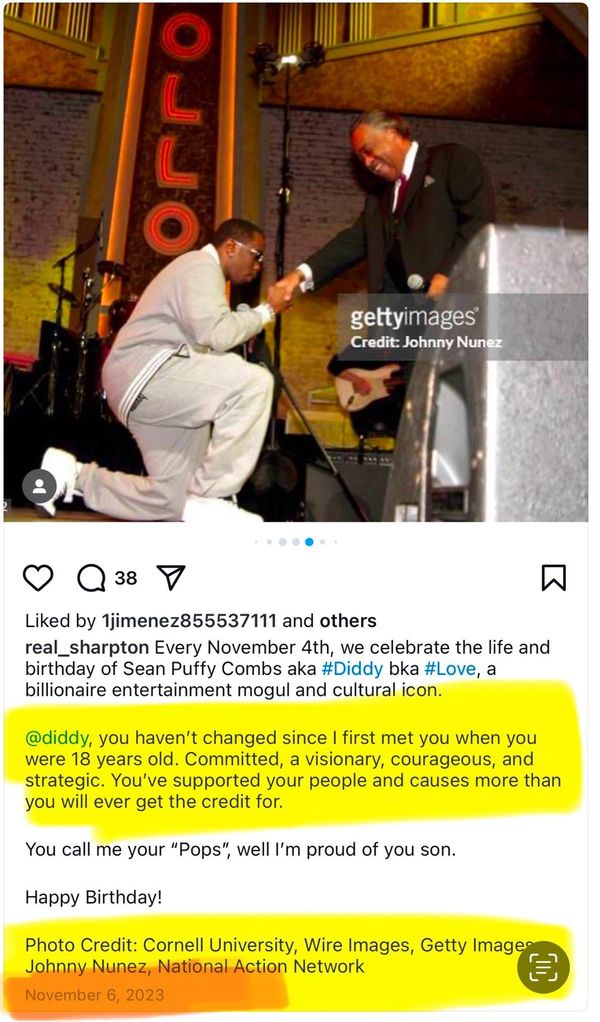Click the paper plane share icon
The image size is (600, 1022).
[172, 577]
